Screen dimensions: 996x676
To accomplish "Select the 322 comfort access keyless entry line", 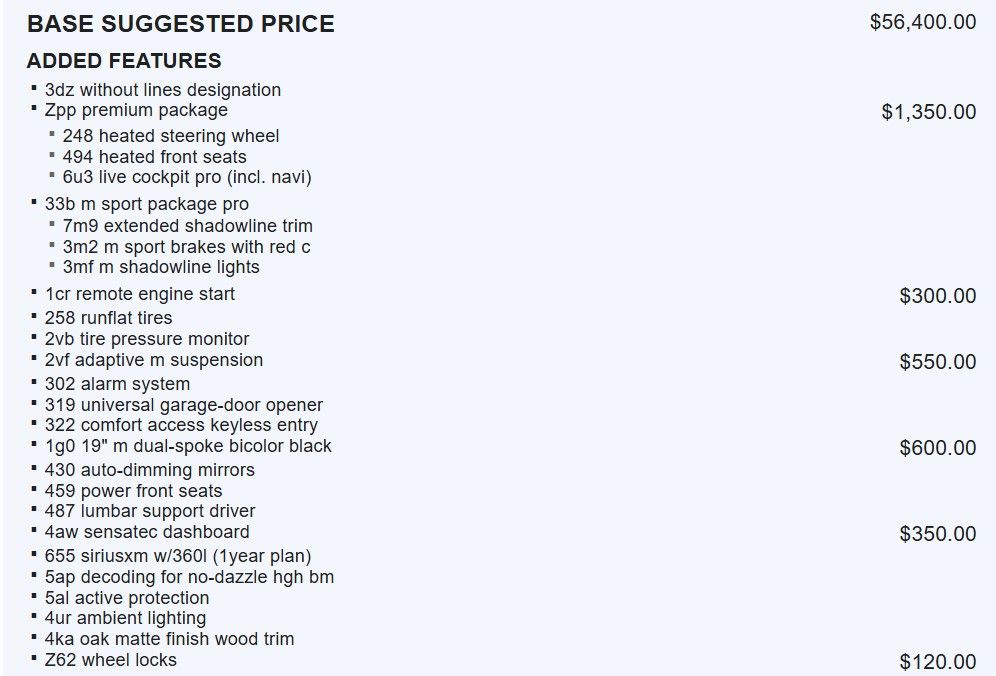I will (181, 426).
